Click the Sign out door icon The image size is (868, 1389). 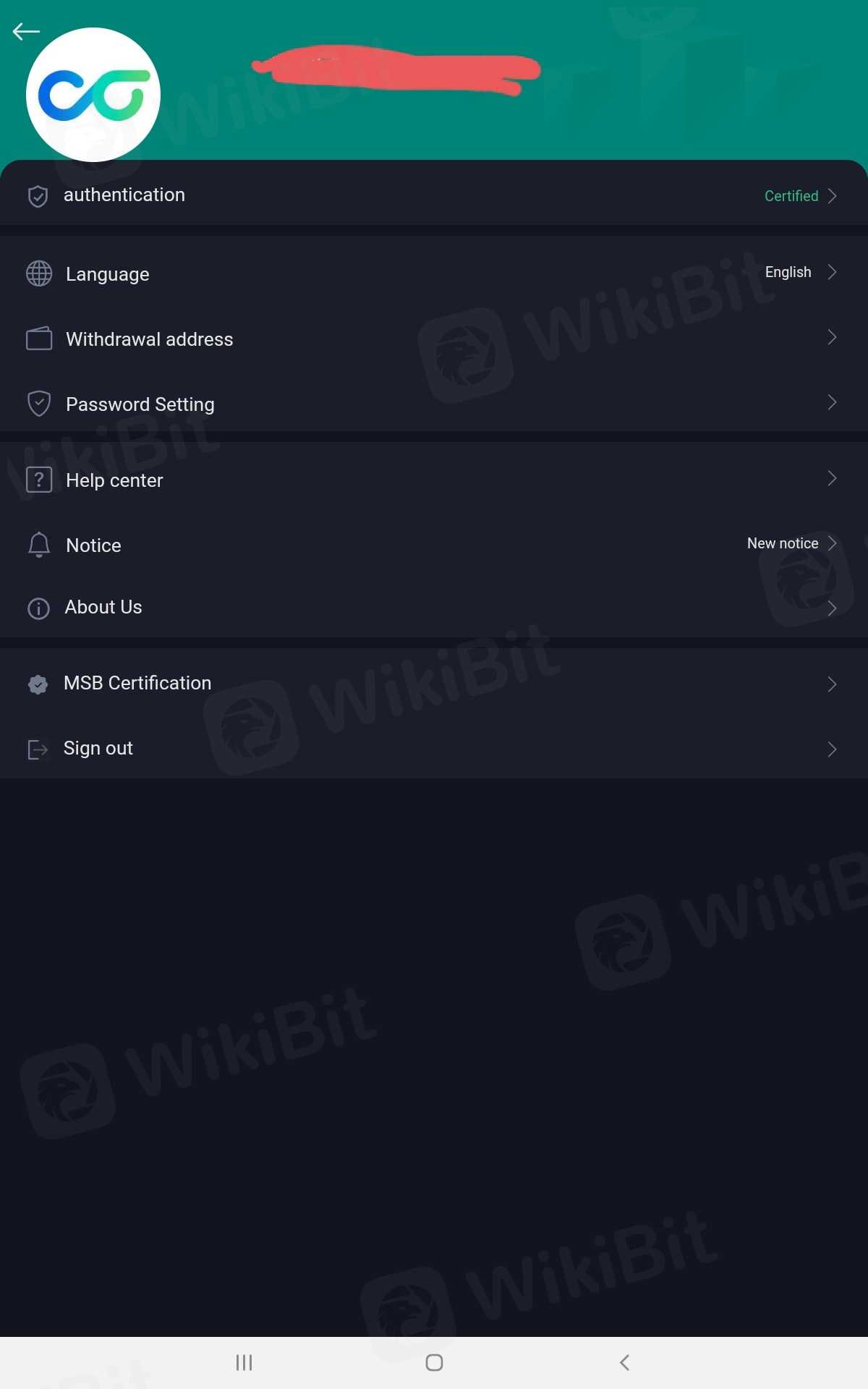(x=38, y=749)
